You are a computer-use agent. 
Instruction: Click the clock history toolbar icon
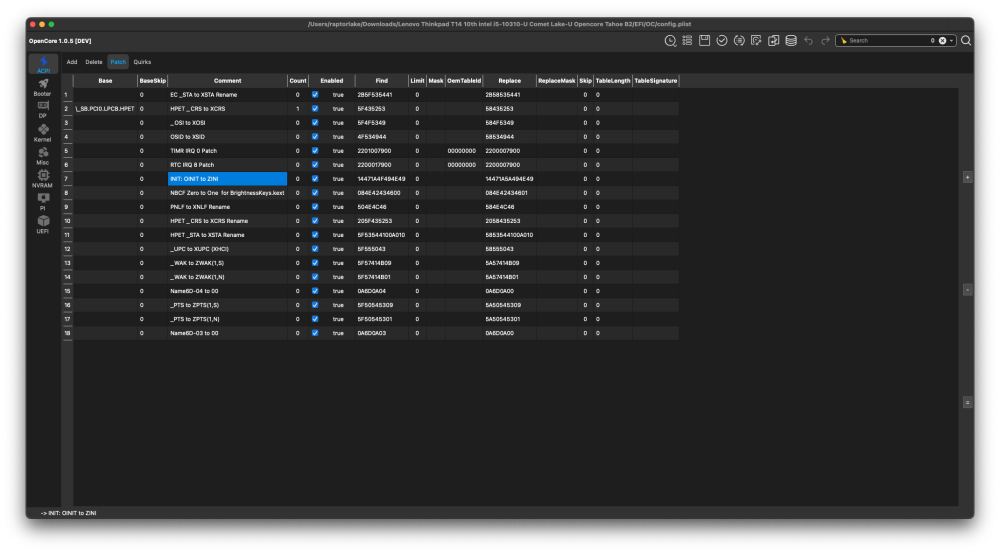coord(670,41)
